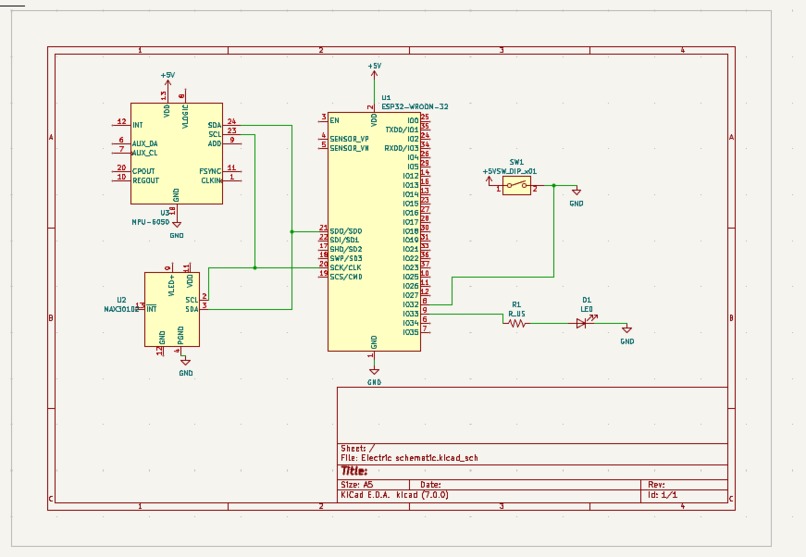Click the +5V power arrow beside SW1
Screen dimensions: 806x557
[x=489, y=180]
